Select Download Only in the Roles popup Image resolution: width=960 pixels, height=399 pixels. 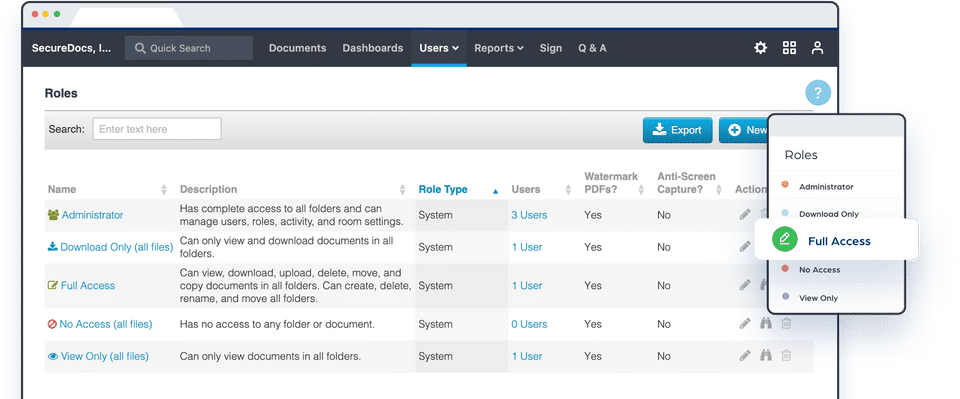(x=829, y=214)
